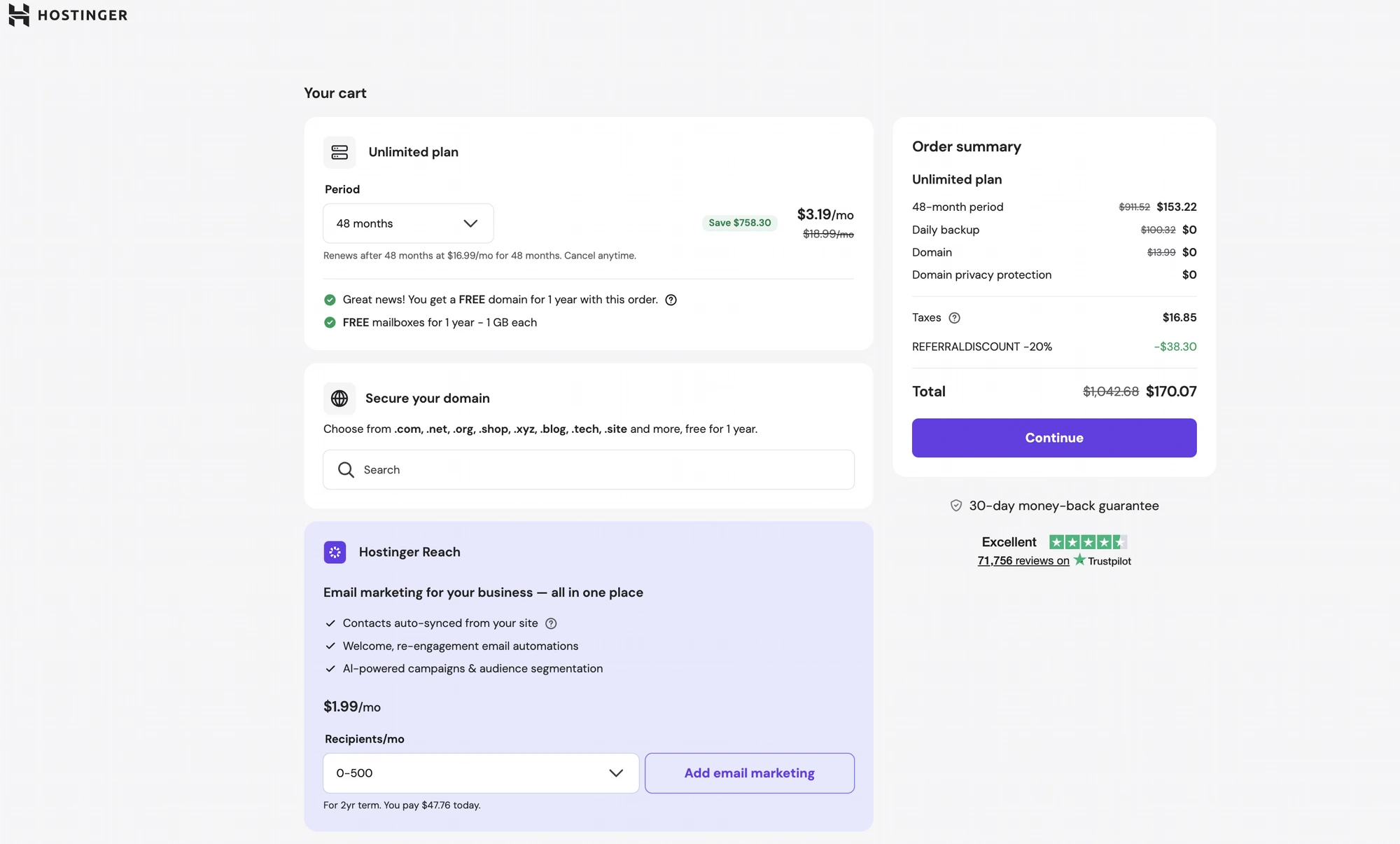The image size is (1400, 844).
Task: Click Welcome, re-engagement email automations line
Action: coord(461,646)
